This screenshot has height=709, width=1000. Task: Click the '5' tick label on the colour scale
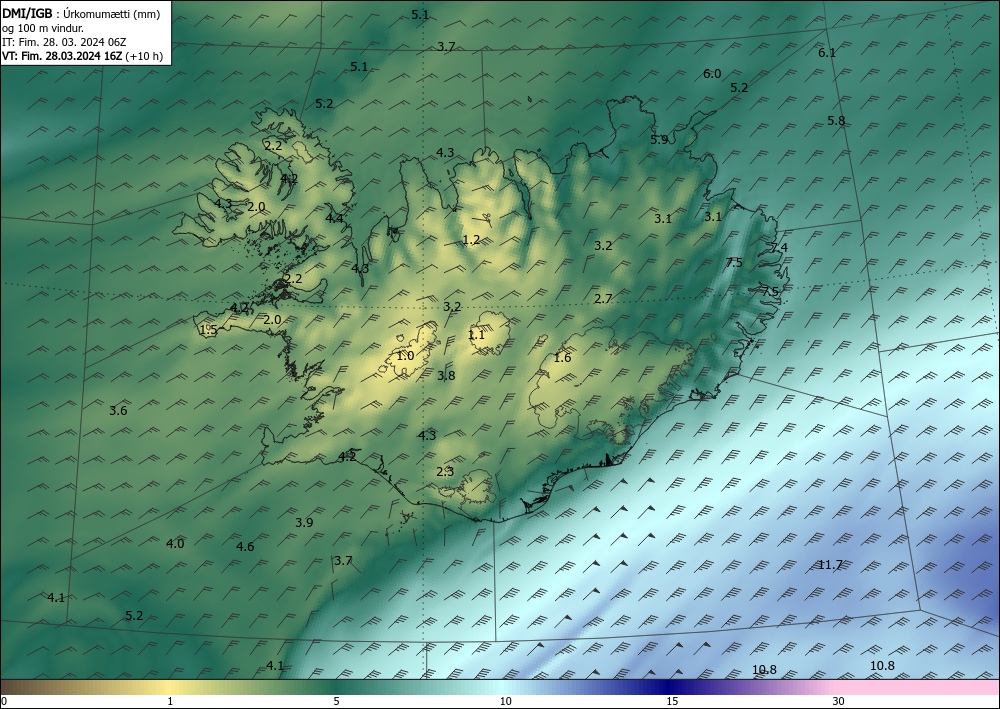click(x=336, y=701)
